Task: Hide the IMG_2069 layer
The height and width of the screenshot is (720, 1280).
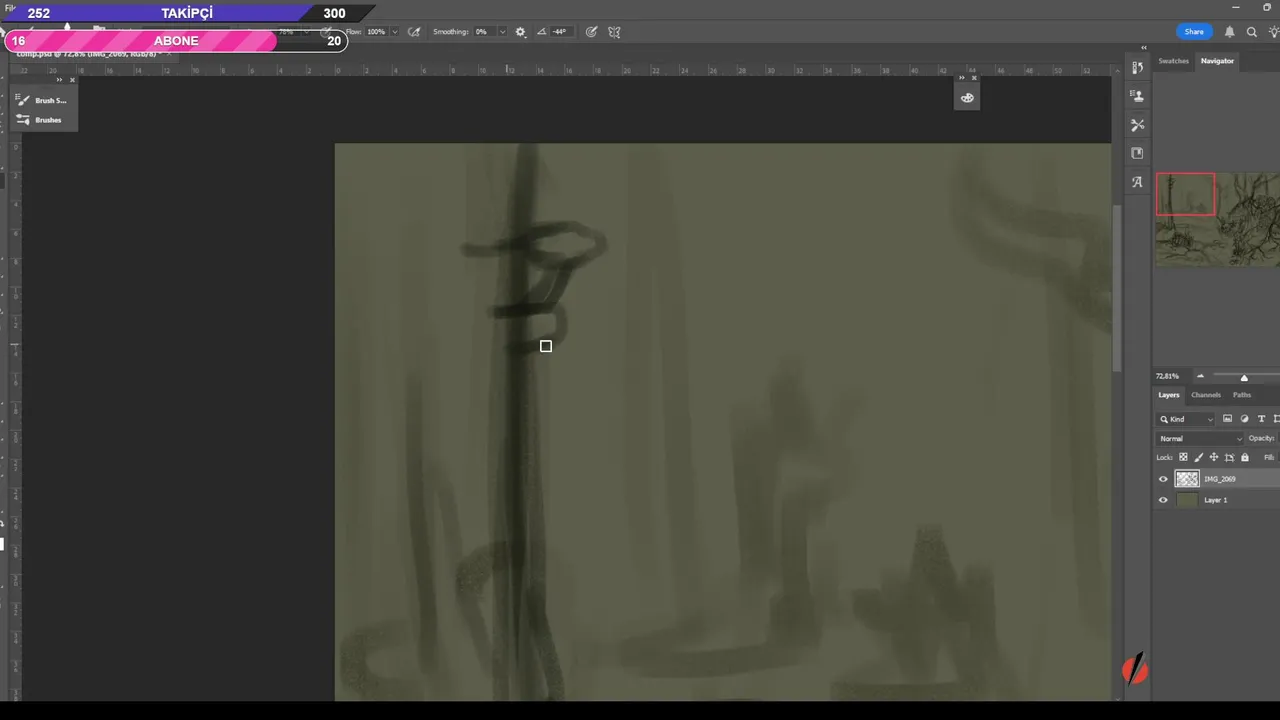Action: tap(1163, 479)
